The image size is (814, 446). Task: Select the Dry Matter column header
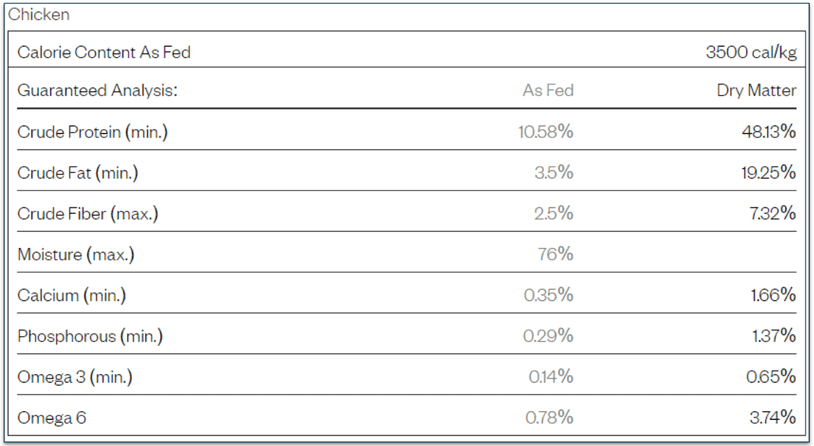tap(756, 91)
